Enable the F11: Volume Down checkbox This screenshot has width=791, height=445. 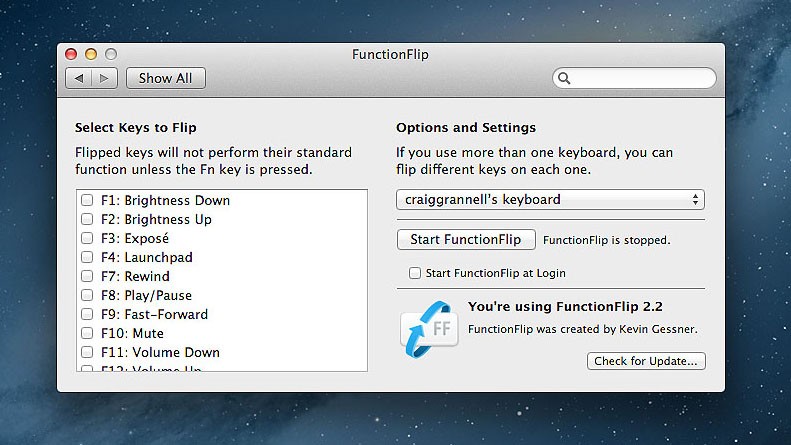click(88, 352)
